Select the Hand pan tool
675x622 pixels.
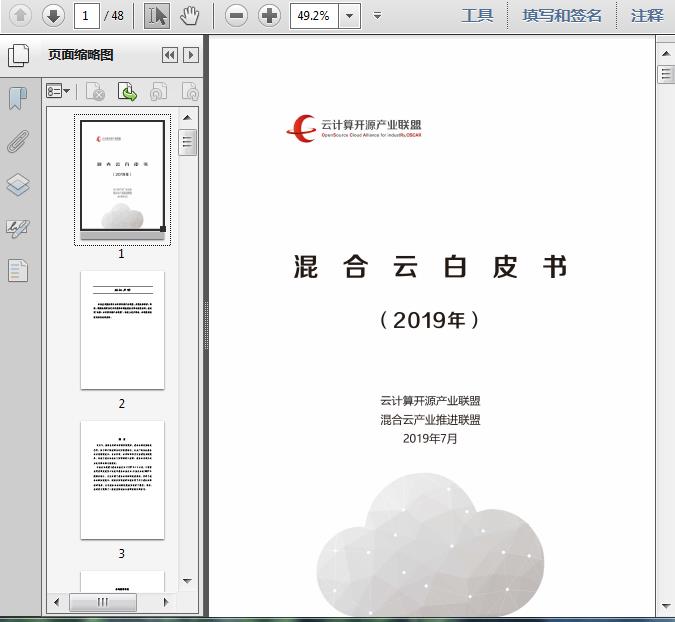tap(189, 16)
